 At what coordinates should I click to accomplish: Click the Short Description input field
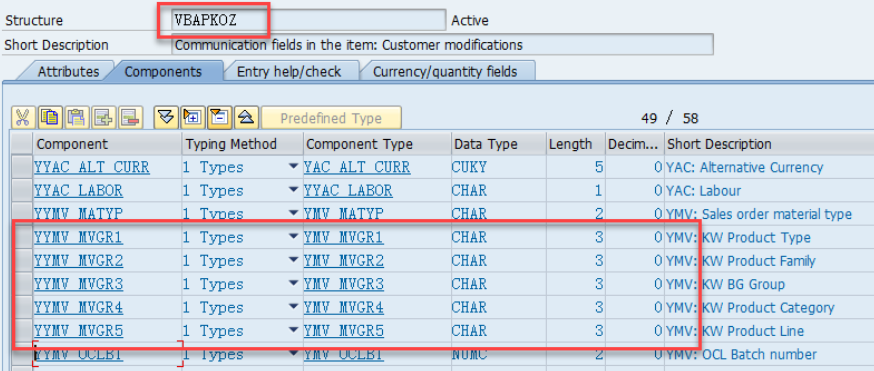coord(442,45)
